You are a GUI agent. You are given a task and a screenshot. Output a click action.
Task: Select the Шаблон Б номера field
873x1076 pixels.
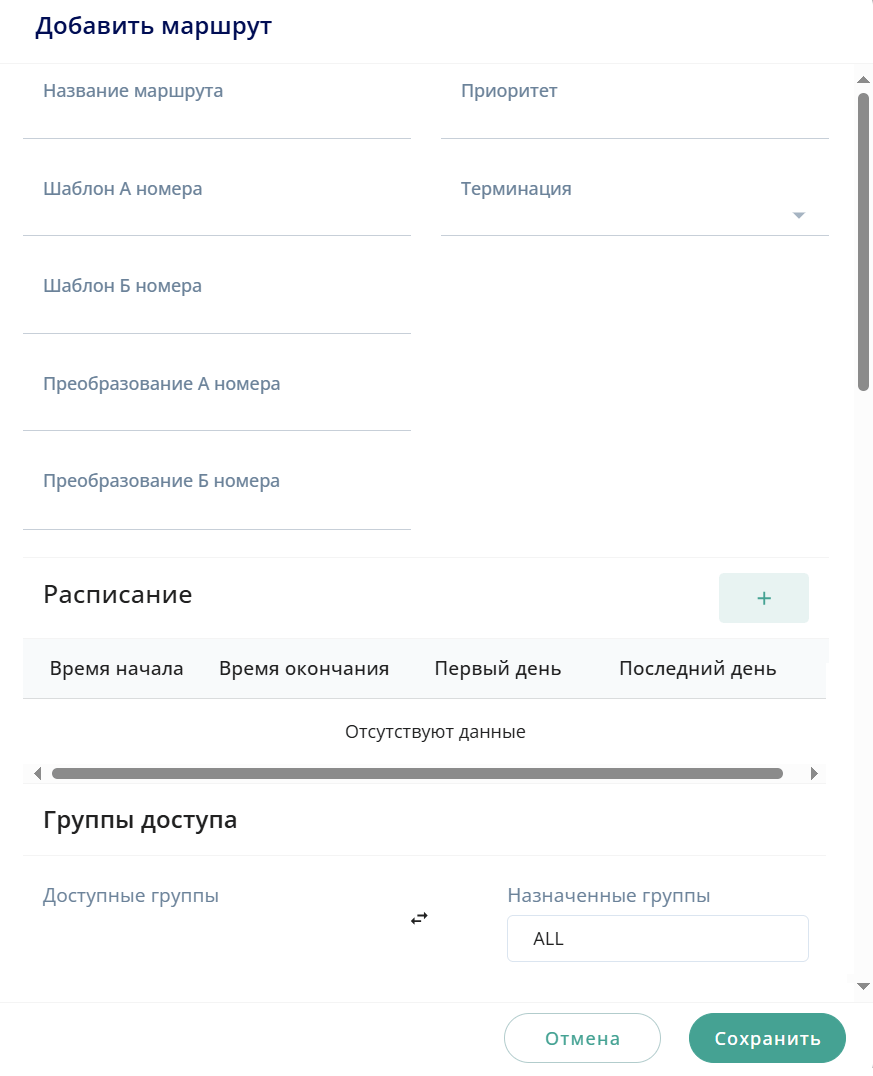pos(217,311)
